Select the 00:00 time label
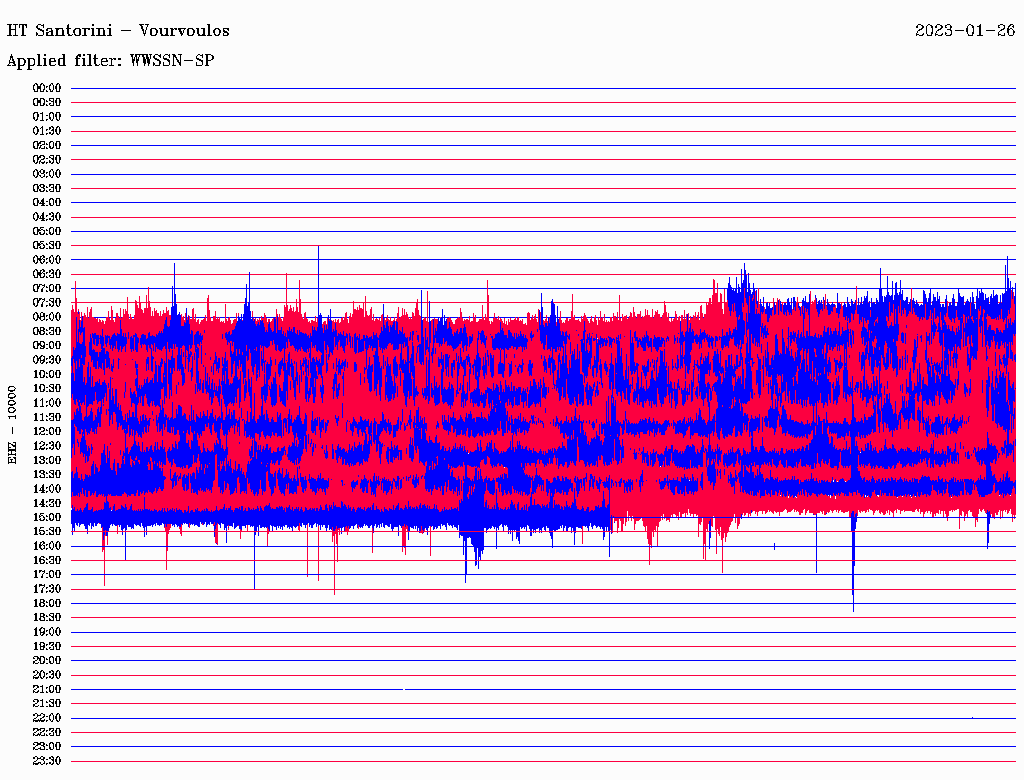The height and width of the screenshot is (780, 1024). tap(47, 88)
